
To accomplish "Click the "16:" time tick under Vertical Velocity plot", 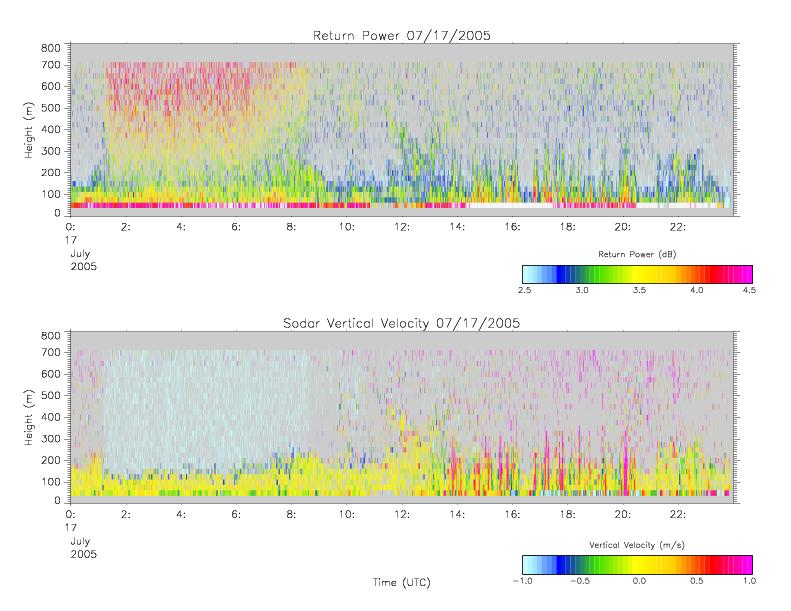I will point(513,515).
